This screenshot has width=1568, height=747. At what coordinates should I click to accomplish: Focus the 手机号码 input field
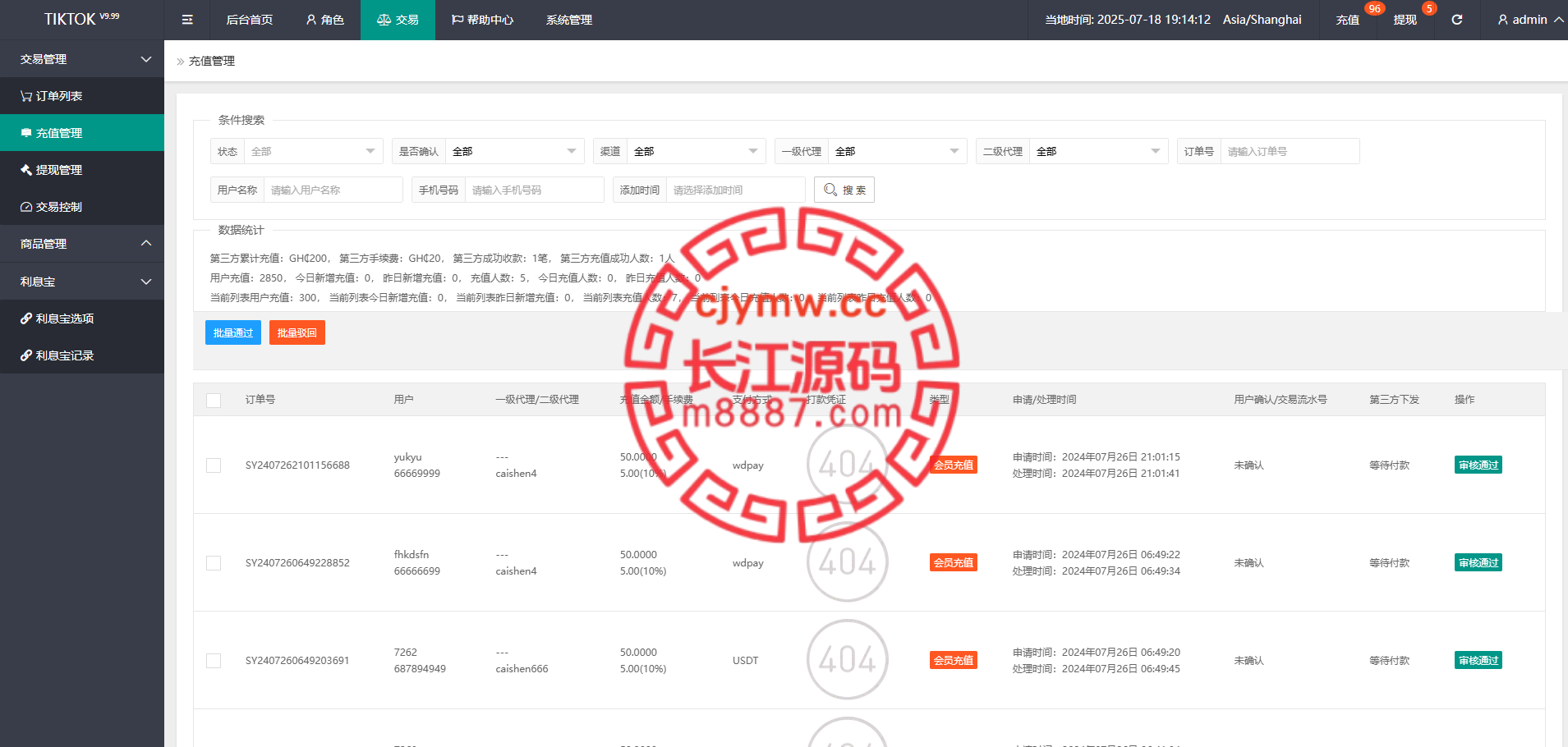pos(534,190)
